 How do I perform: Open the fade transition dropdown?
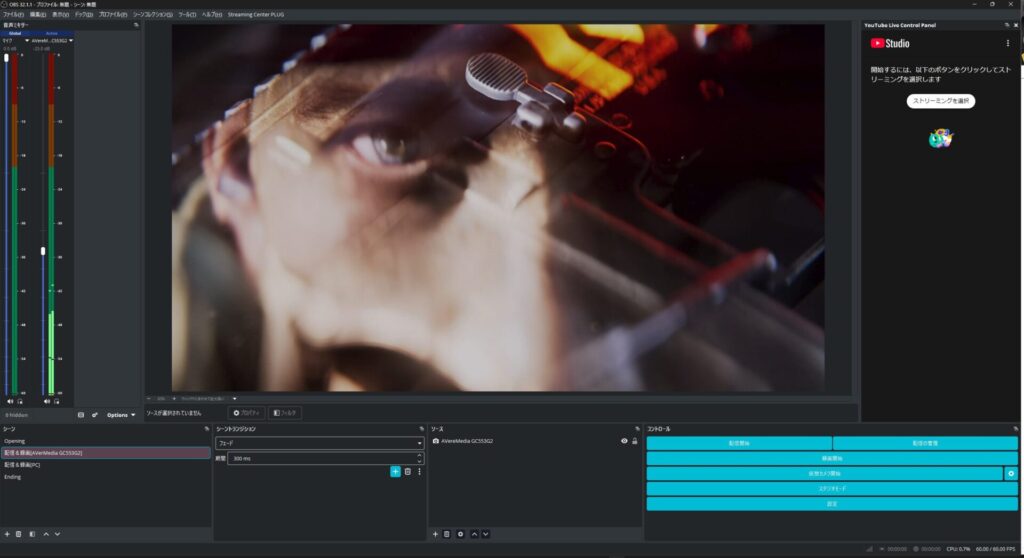[320, 443]
